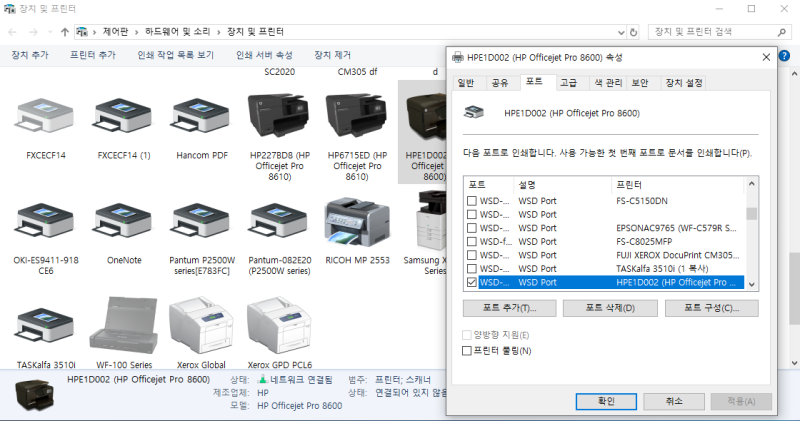Click the 설명 column header
This screenshot has height=421, width=800.
click(562, 185)
